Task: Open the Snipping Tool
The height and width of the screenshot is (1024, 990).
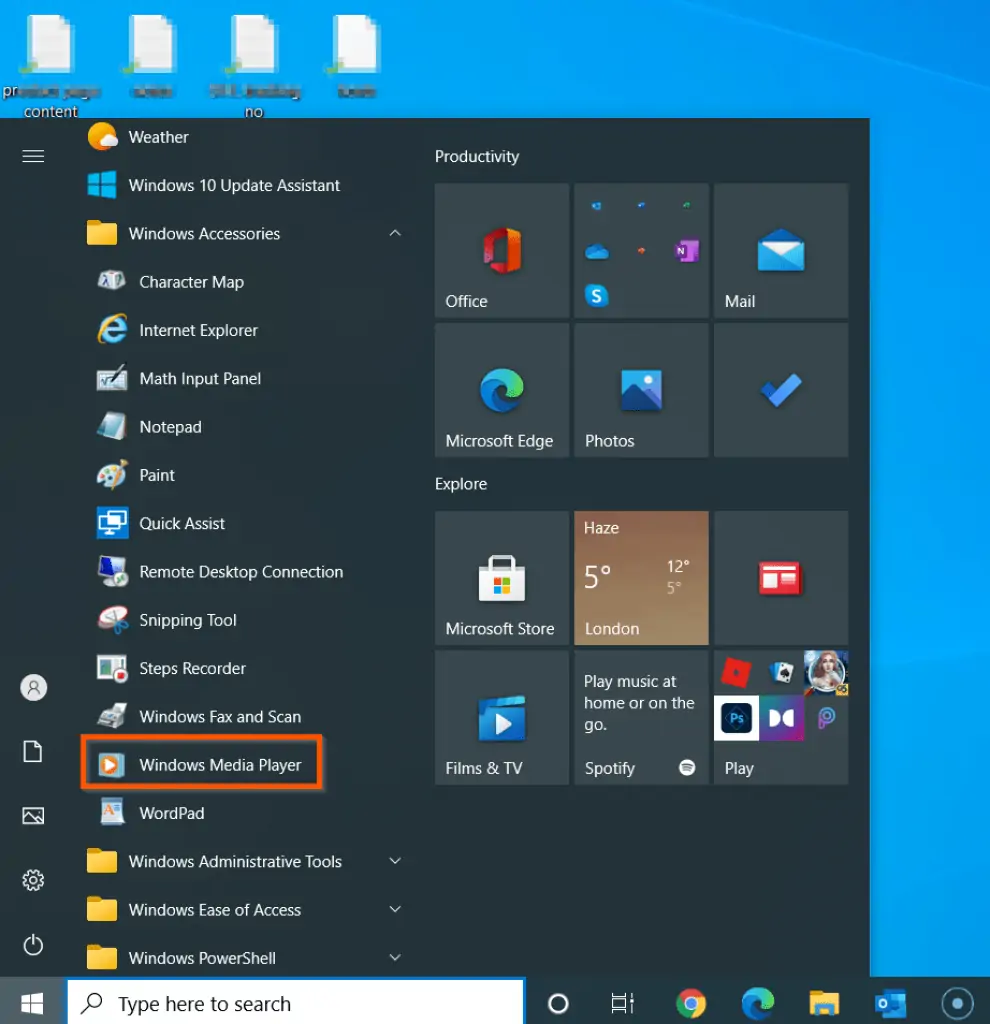Action: pyautogui.click(x=186, y=620)
